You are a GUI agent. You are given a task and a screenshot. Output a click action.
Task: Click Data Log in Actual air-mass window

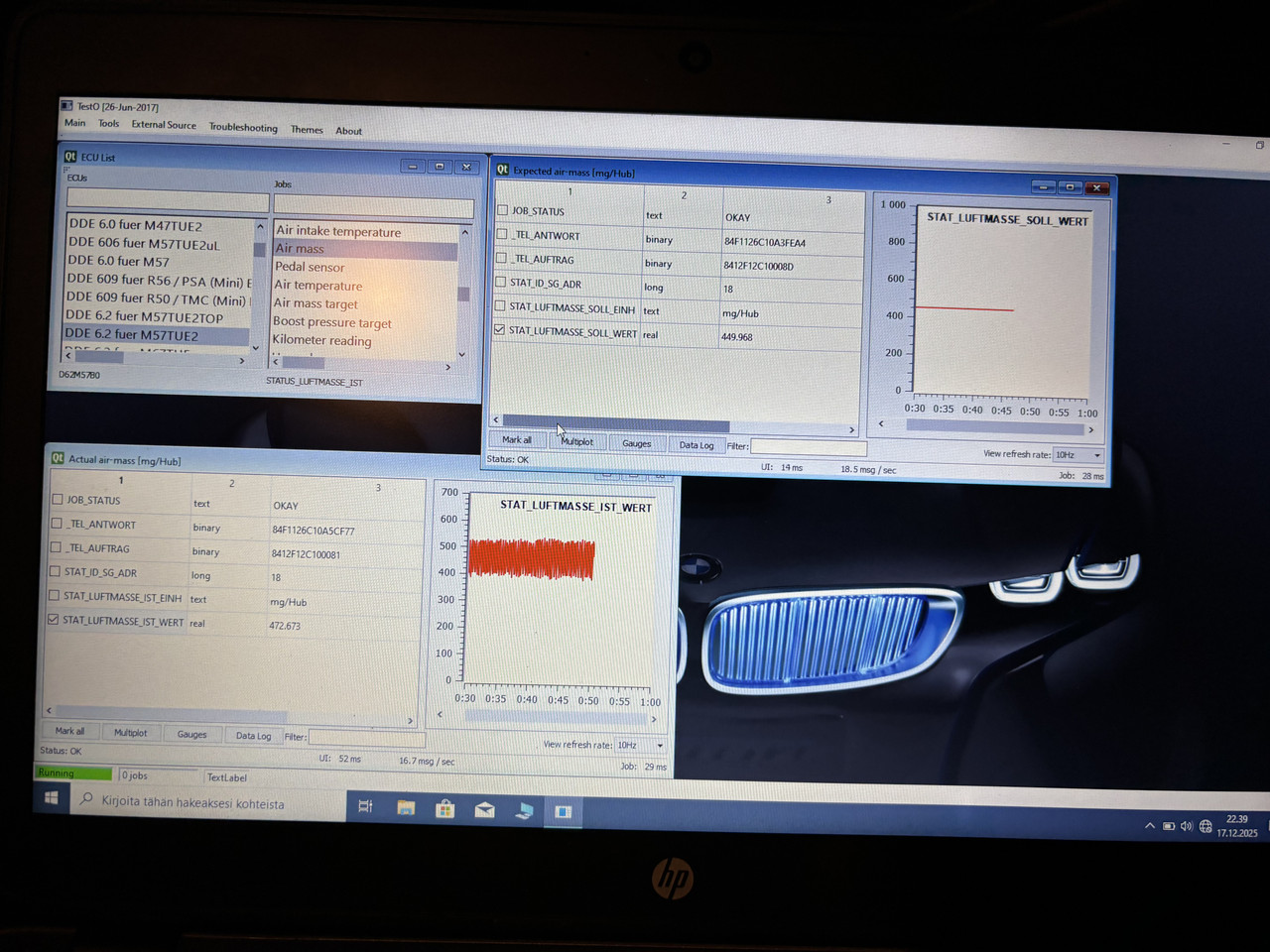coord(253,736)
